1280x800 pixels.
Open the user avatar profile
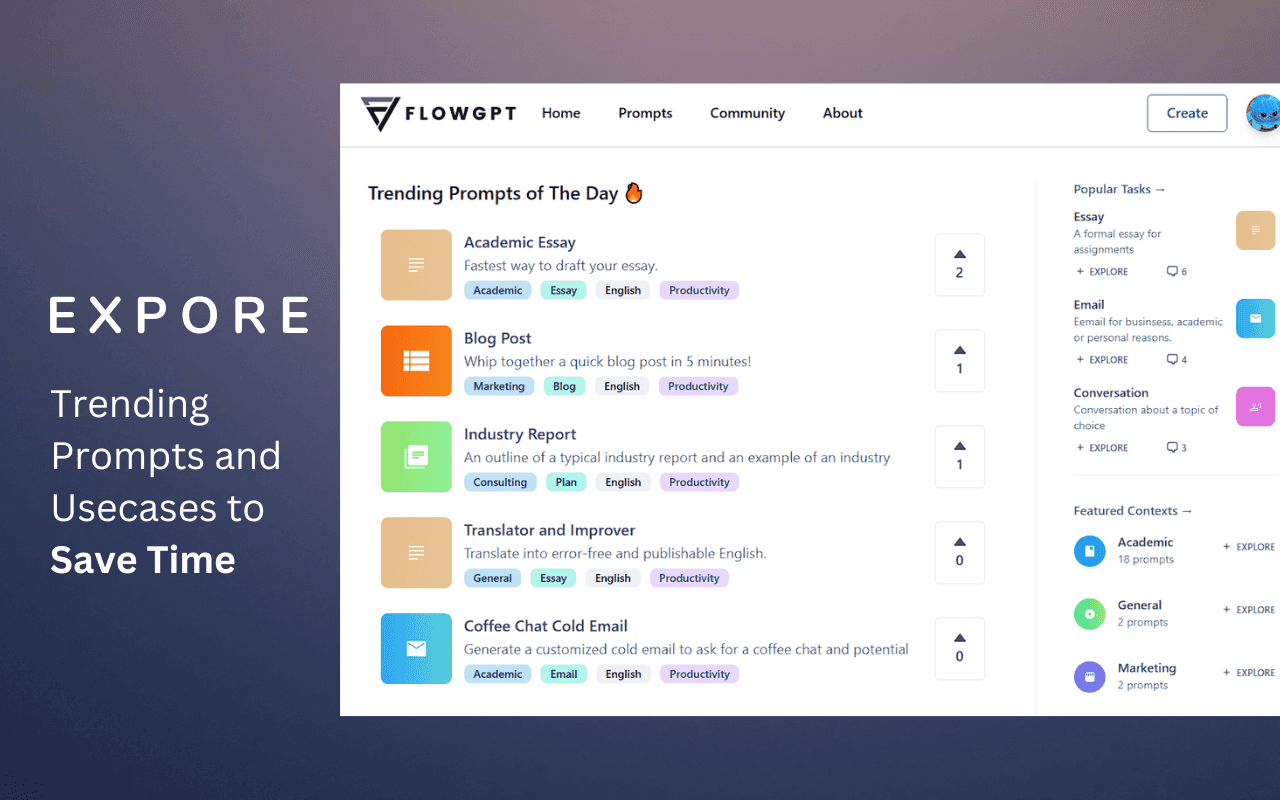click(x=1263, y=113)
